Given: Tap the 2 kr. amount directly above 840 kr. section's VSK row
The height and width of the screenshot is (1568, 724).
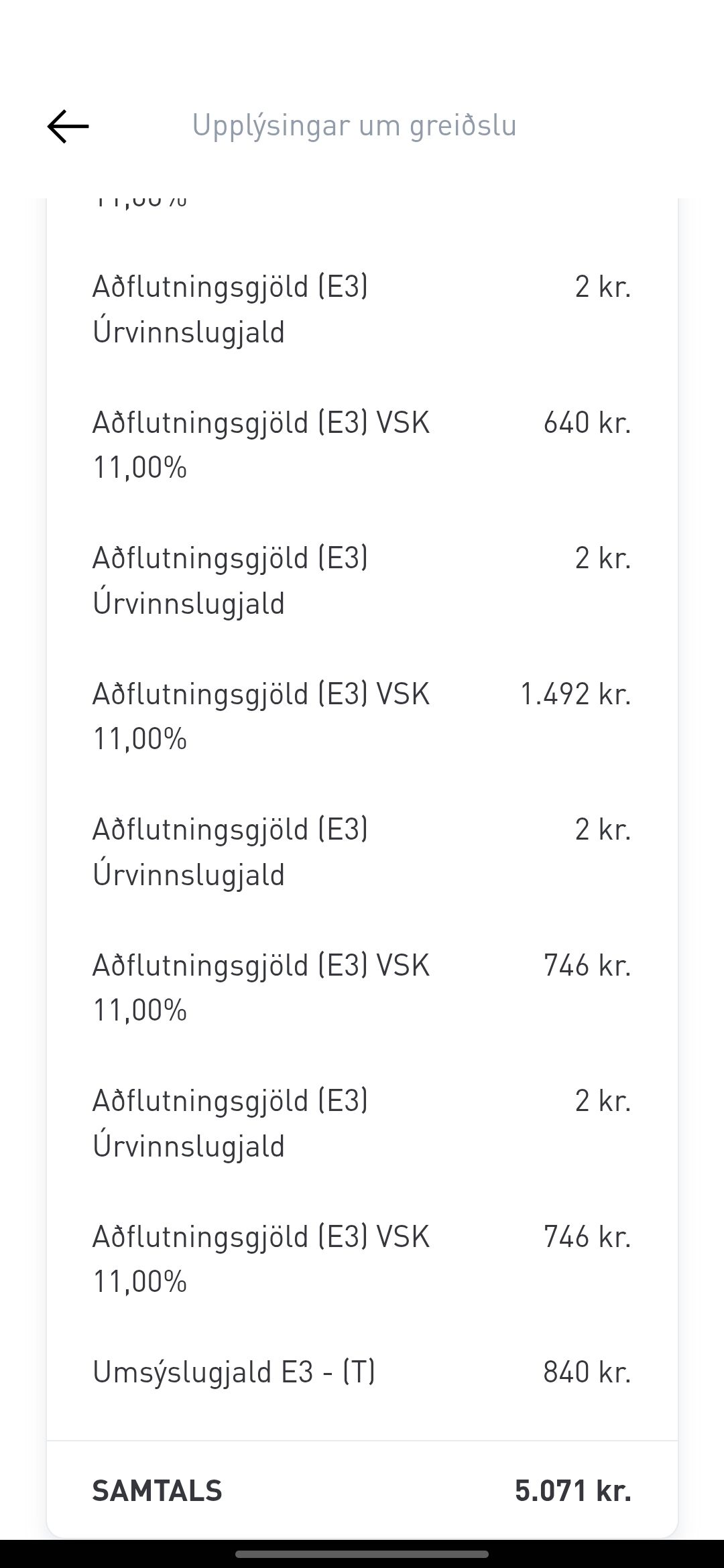Looking at the screenshot, I should [x=603, y=1101].
